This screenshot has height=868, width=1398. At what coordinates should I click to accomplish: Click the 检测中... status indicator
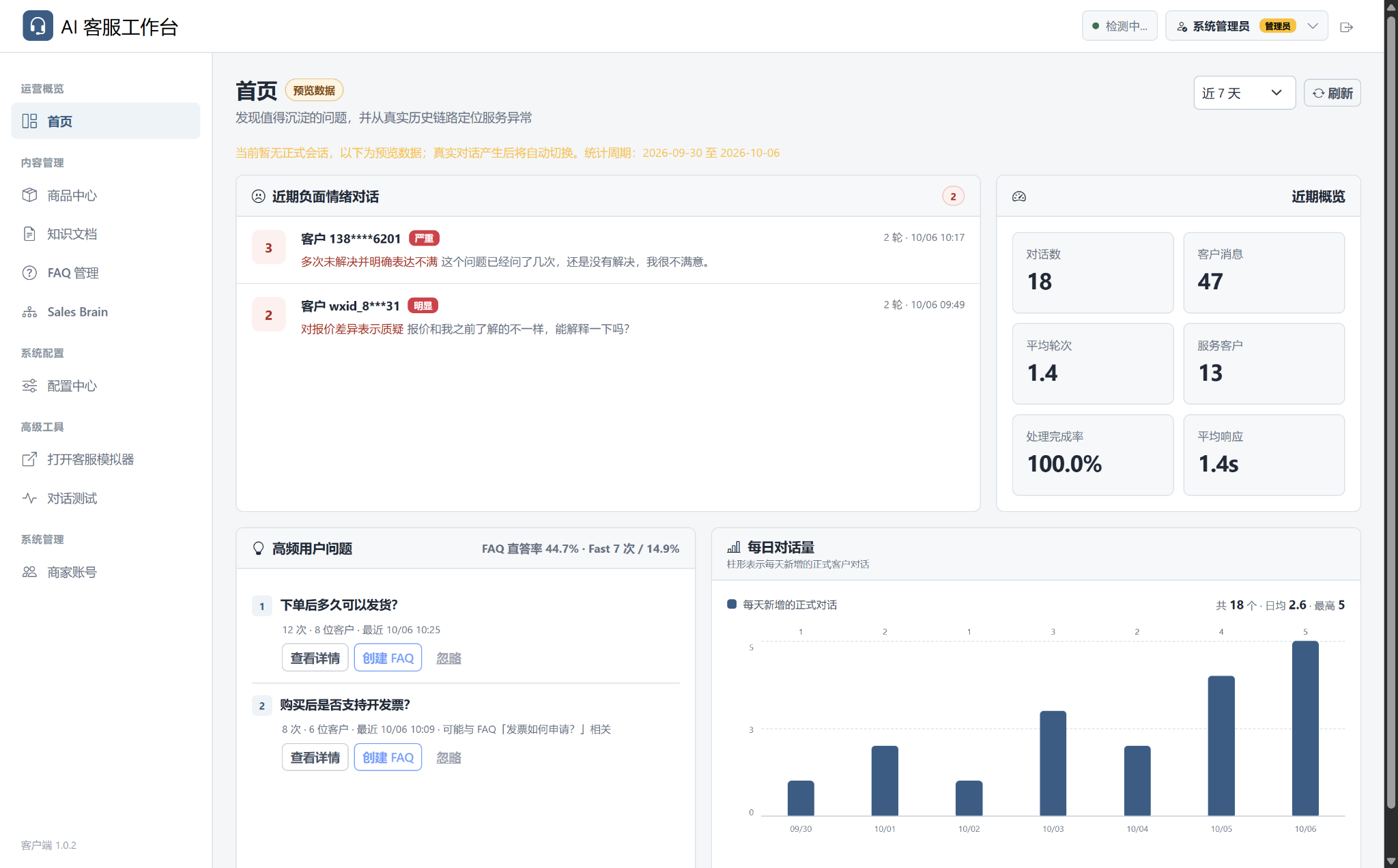pyautogui.click(x=1119, y=26)
